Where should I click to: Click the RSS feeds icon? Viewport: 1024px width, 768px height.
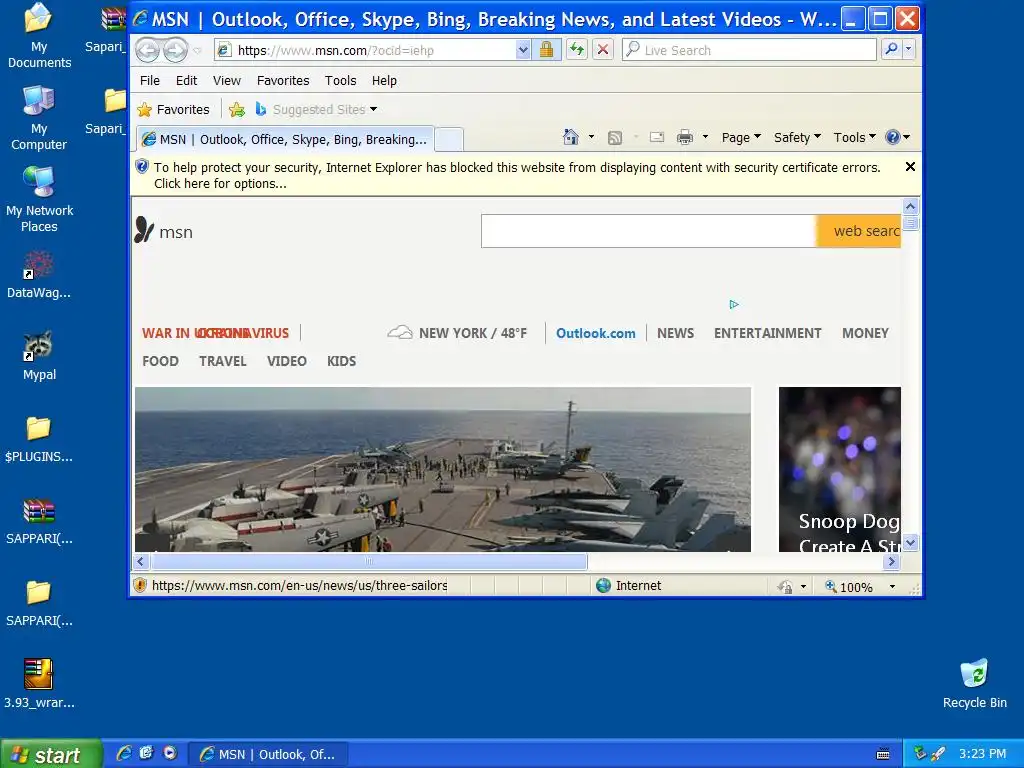pos(615,137)
